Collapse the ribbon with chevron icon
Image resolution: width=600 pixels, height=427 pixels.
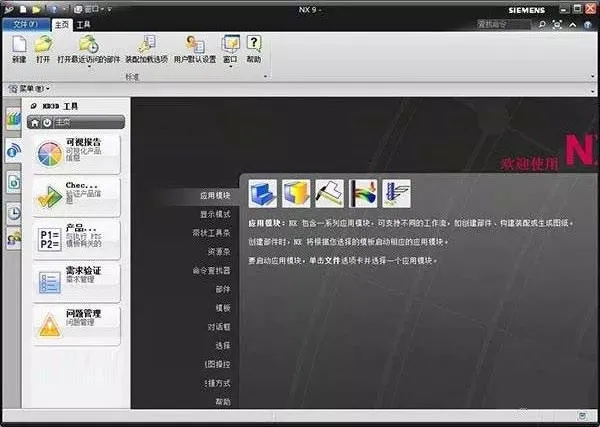tap(573, 25)
